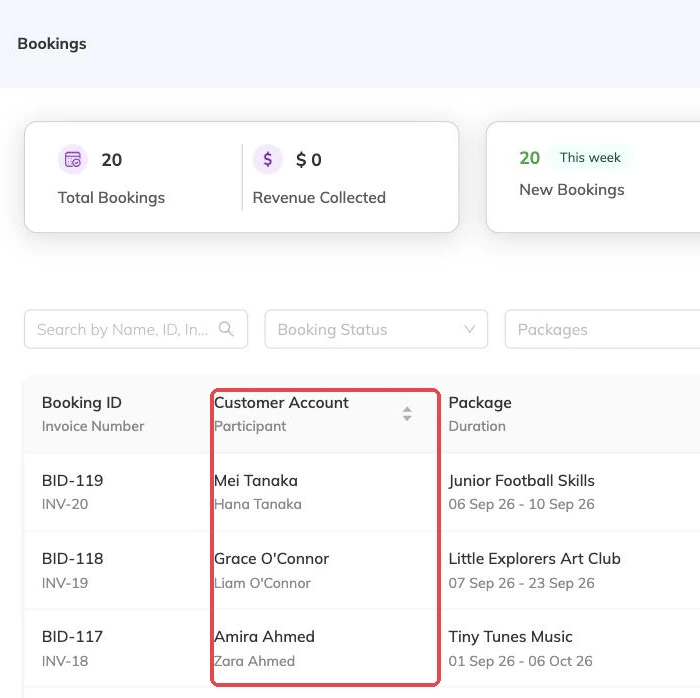Image resolution: width=700 pixels, height=698 pixels.
Task: Open the Booking Status dropdown
Action: click(x=376, y=329)
